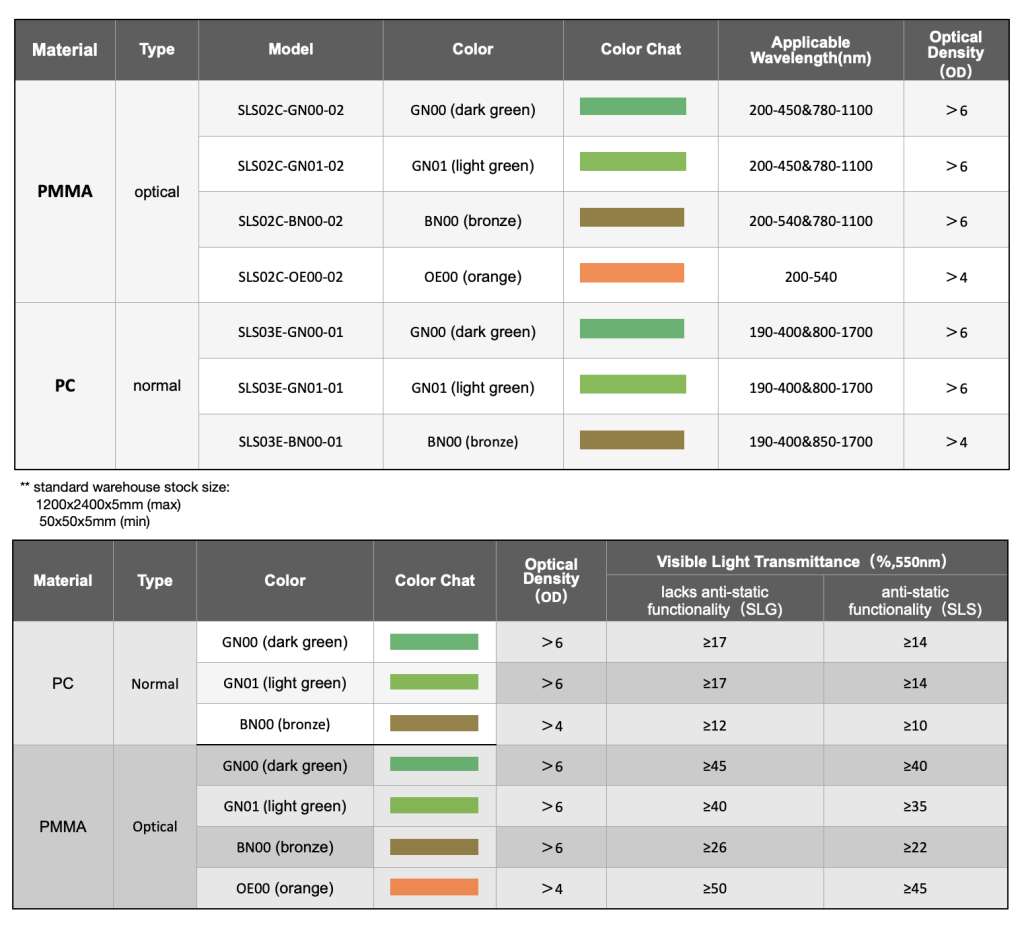Click the bold PMMA material cell in top table
1024x927 pixels.
click(x=65, y=191)
